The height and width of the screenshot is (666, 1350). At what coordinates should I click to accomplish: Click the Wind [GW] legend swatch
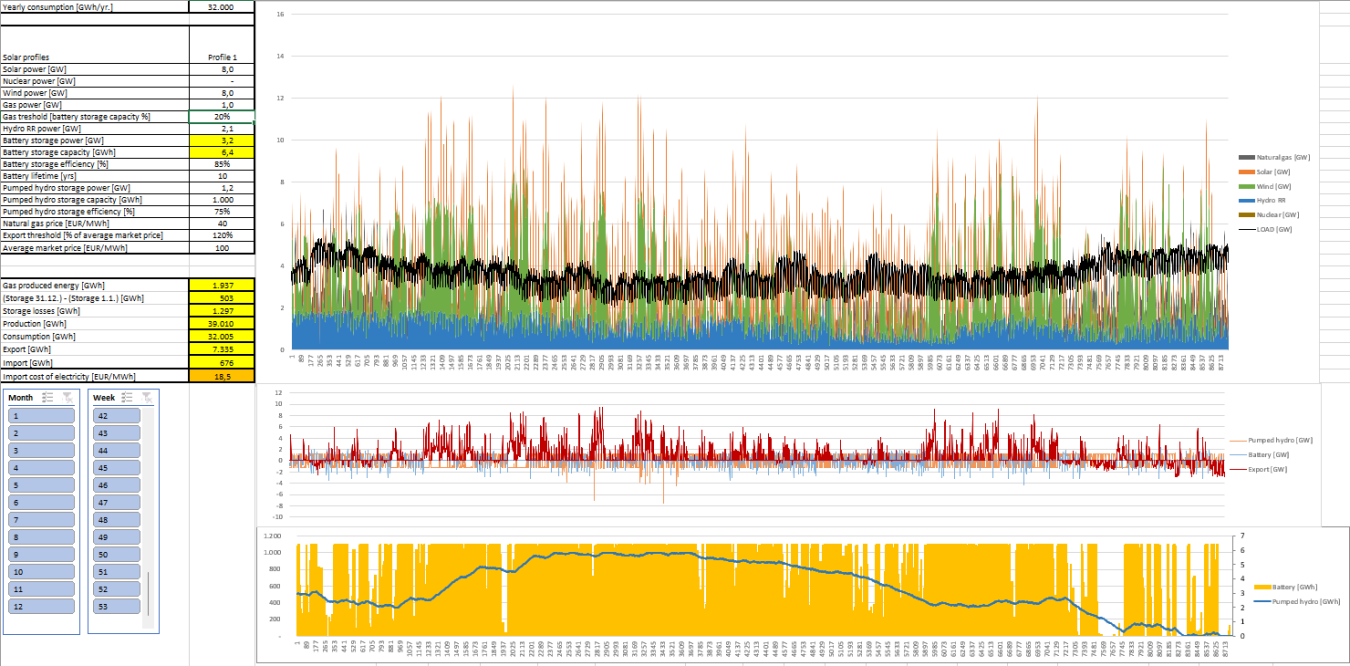1246,186
